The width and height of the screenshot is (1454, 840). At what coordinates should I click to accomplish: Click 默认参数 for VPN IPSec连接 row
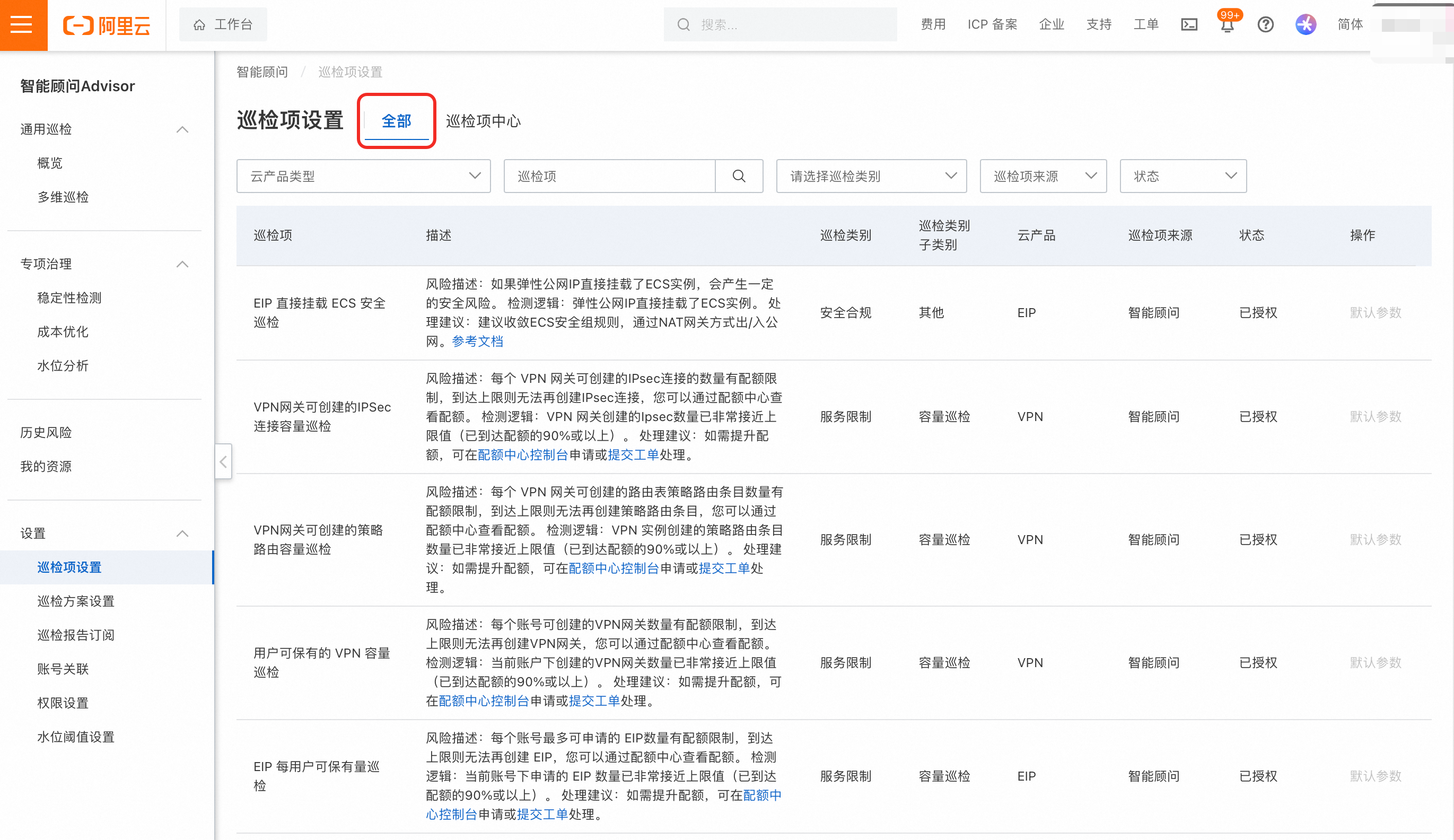(x=1376, y=416)
